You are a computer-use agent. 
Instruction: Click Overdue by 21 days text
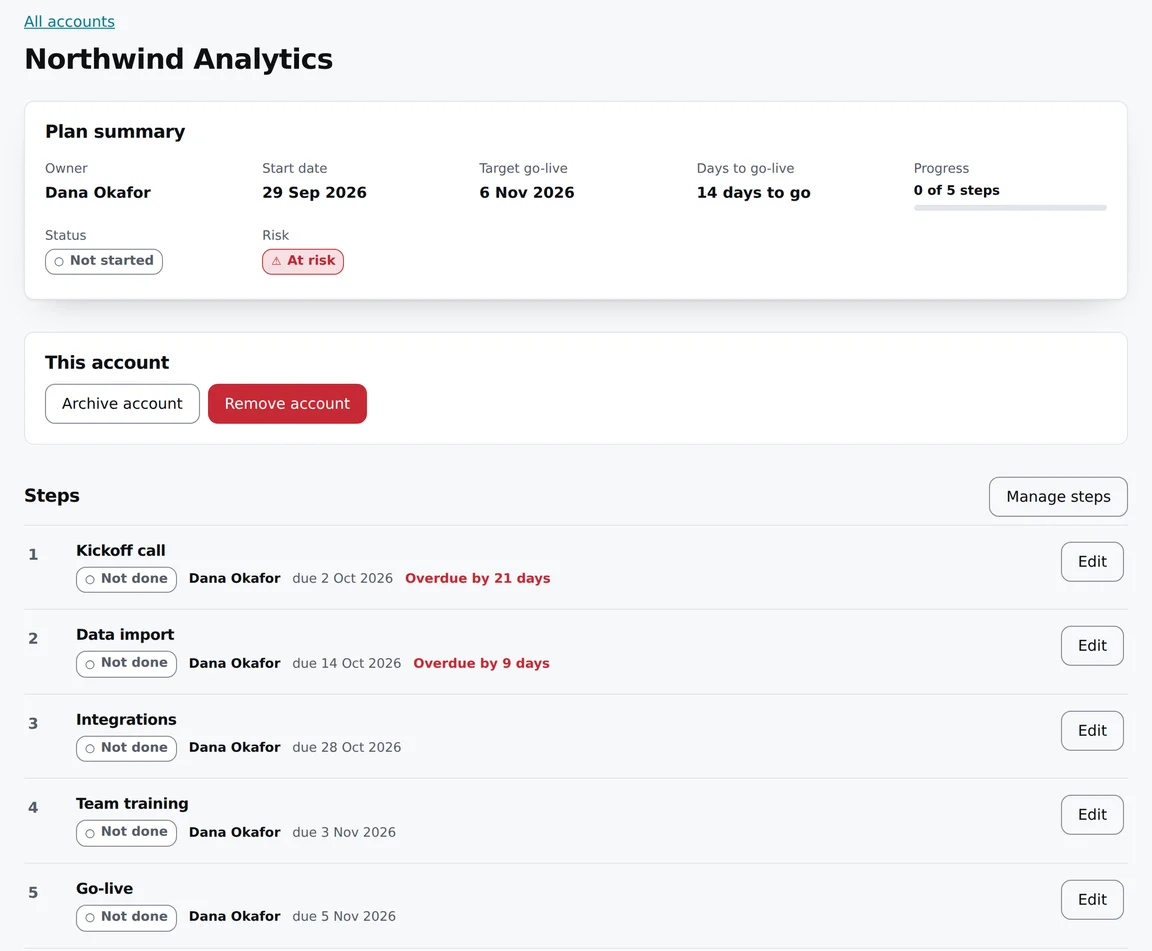pyautogui.click(x=478, y=578)
